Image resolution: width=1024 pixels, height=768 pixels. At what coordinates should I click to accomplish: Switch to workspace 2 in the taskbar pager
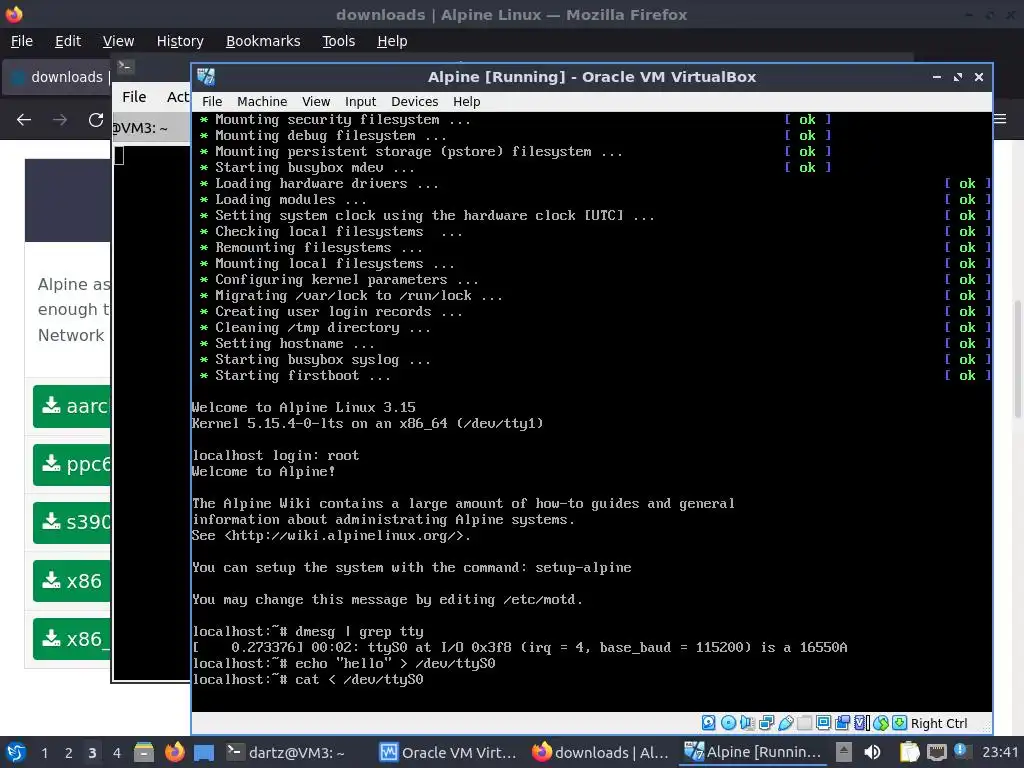coord(68,753)
